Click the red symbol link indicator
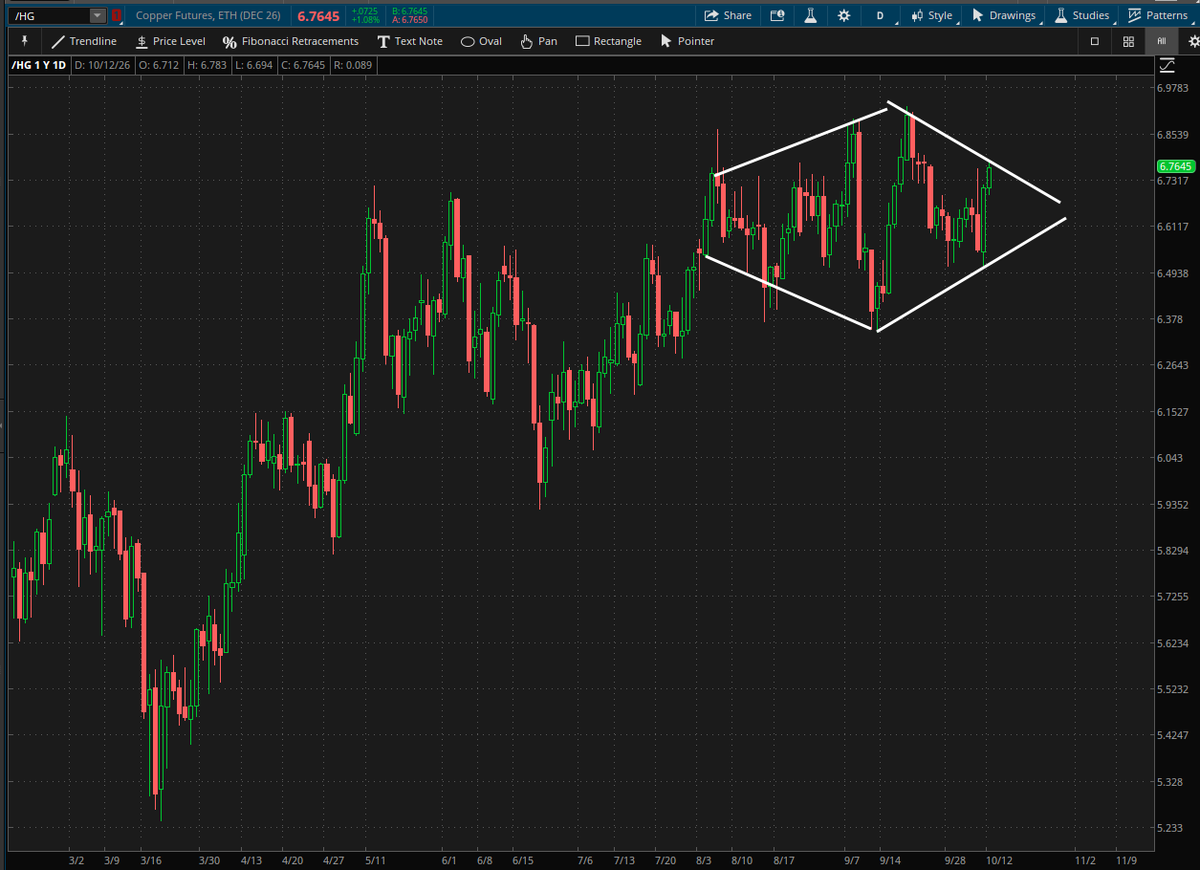Screen dimensions: 1200x870 [117, 15]
